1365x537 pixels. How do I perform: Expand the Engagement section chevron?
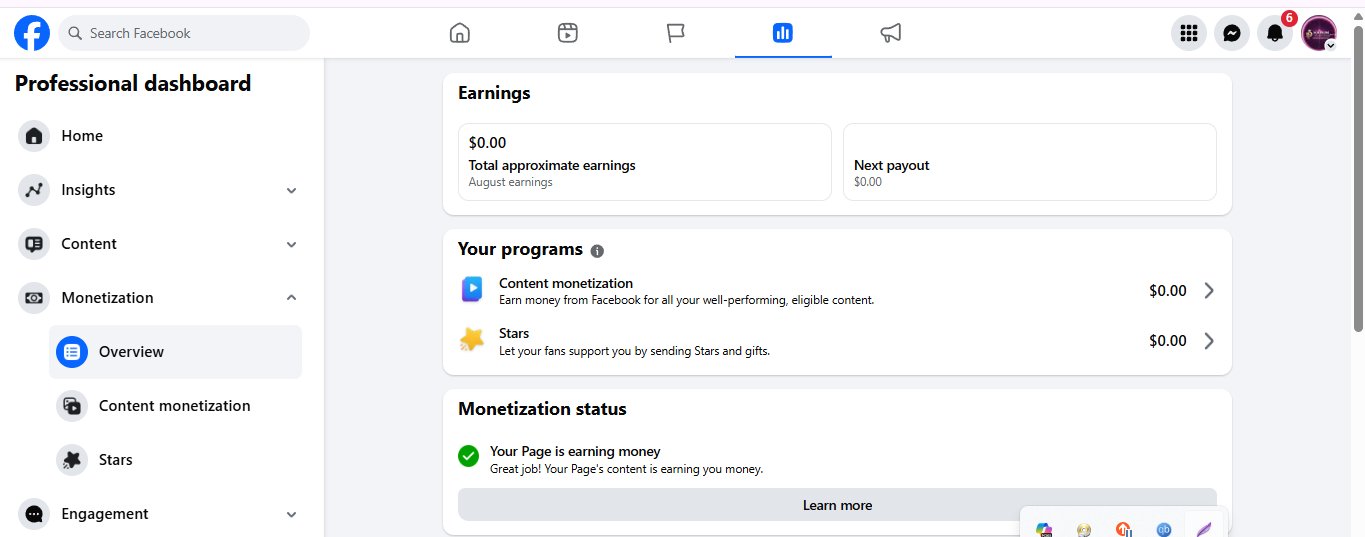pyautogui.click(x=291, y=514)
